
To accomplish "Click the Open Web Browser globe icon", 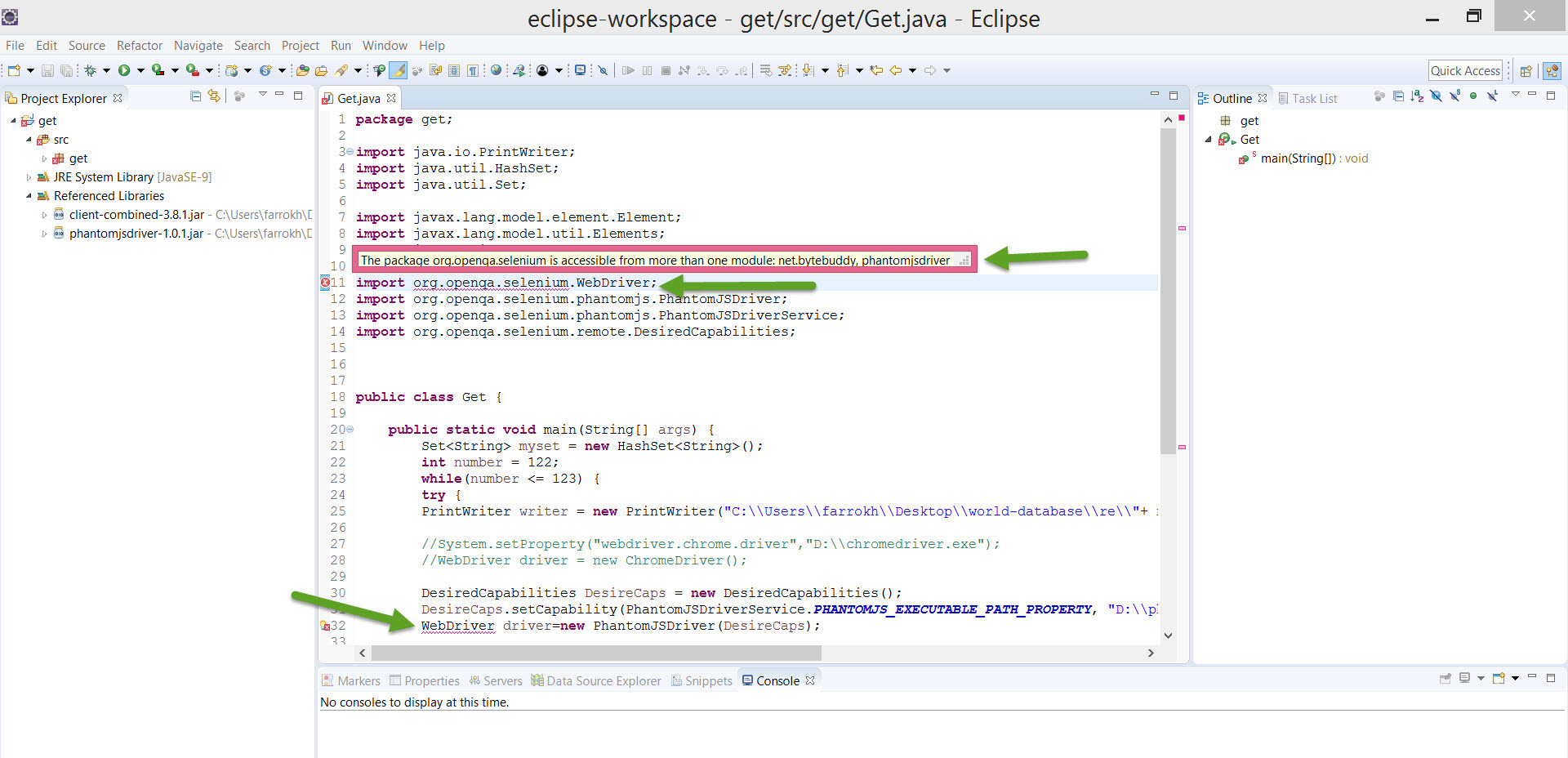I will [496, 70].
